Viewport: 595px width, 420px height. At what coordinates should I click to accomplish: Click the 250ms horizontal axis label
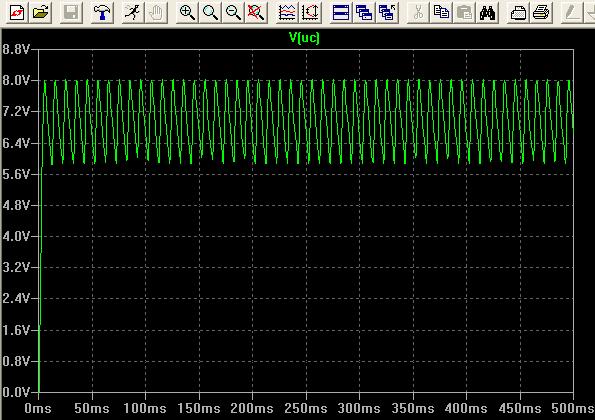coord(306,408)
